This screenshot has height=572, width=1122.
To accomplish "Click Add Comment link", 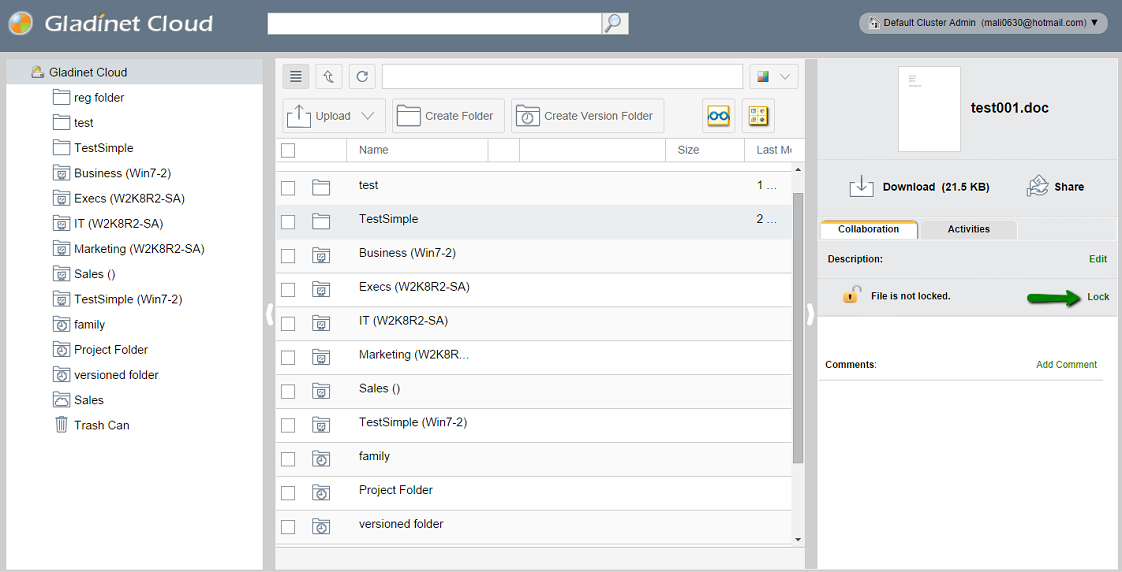I will (x=1066, y=364).
